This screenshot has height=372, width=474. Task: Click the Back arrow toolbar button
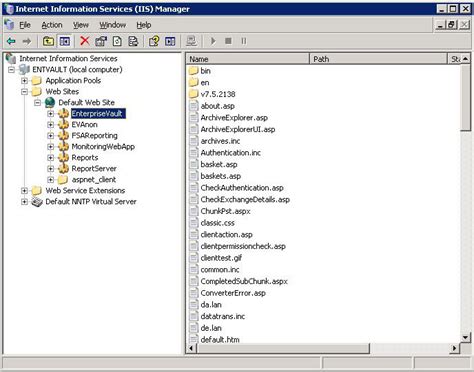[11, 41]
